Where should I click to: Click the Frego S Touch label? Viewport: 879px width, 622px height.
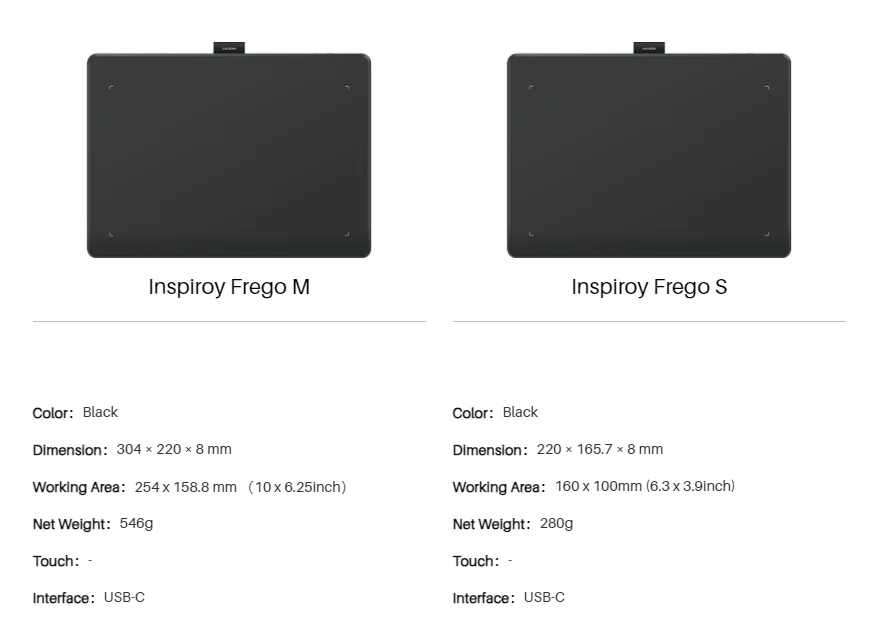[475, 561]
